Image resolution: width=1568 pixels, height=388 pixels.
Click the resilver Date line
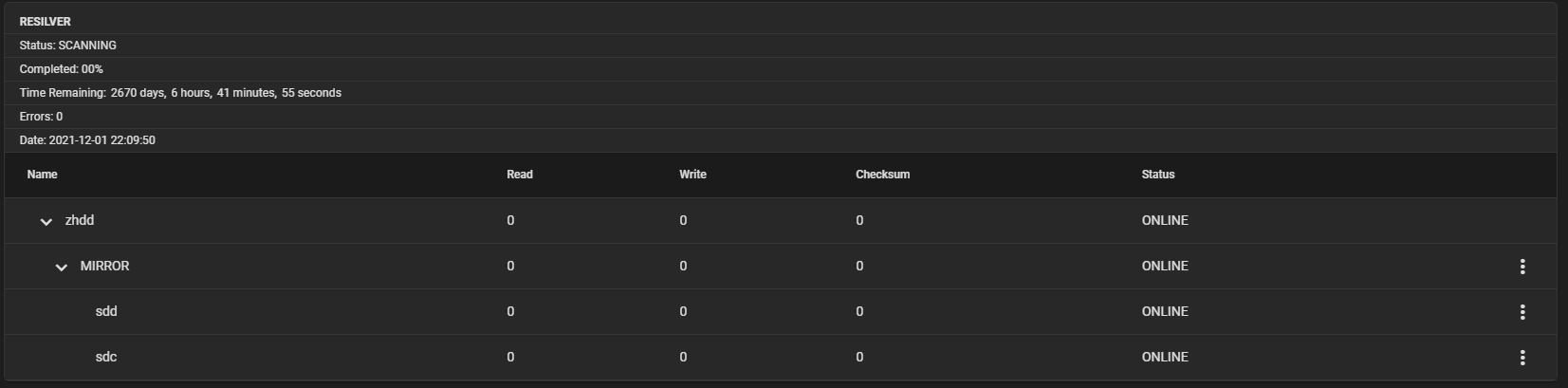(87, 140)
